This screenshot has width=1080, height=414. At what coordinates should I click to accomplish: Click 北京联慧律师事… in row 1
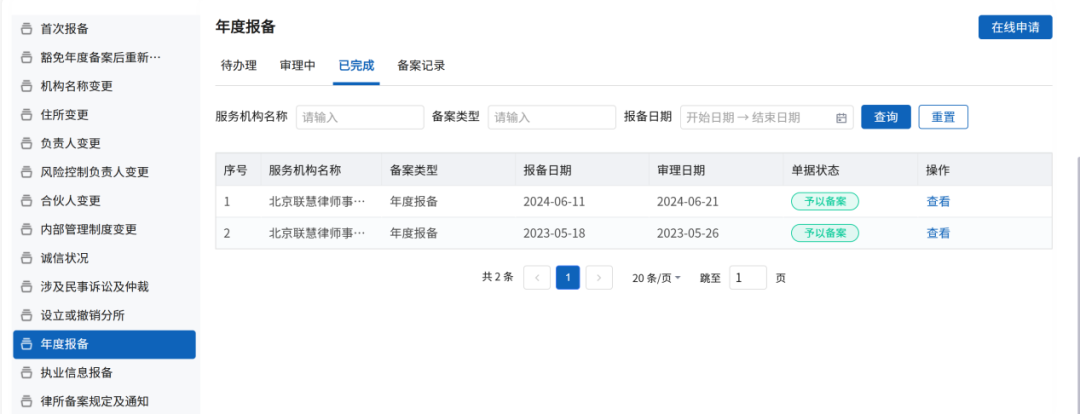coord(317,202)
